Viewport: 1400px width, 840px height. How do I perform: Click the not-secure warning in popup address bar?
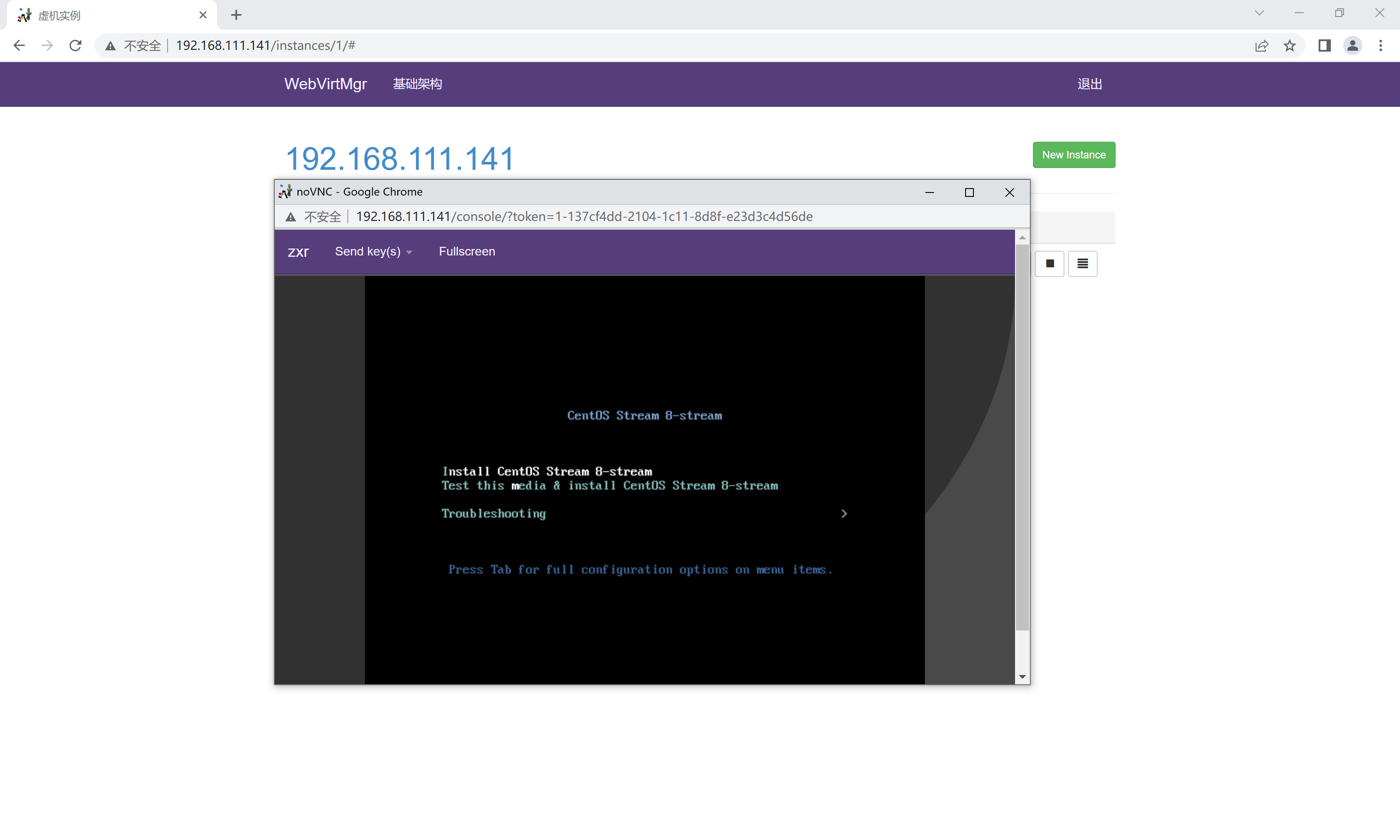[314, 217]
